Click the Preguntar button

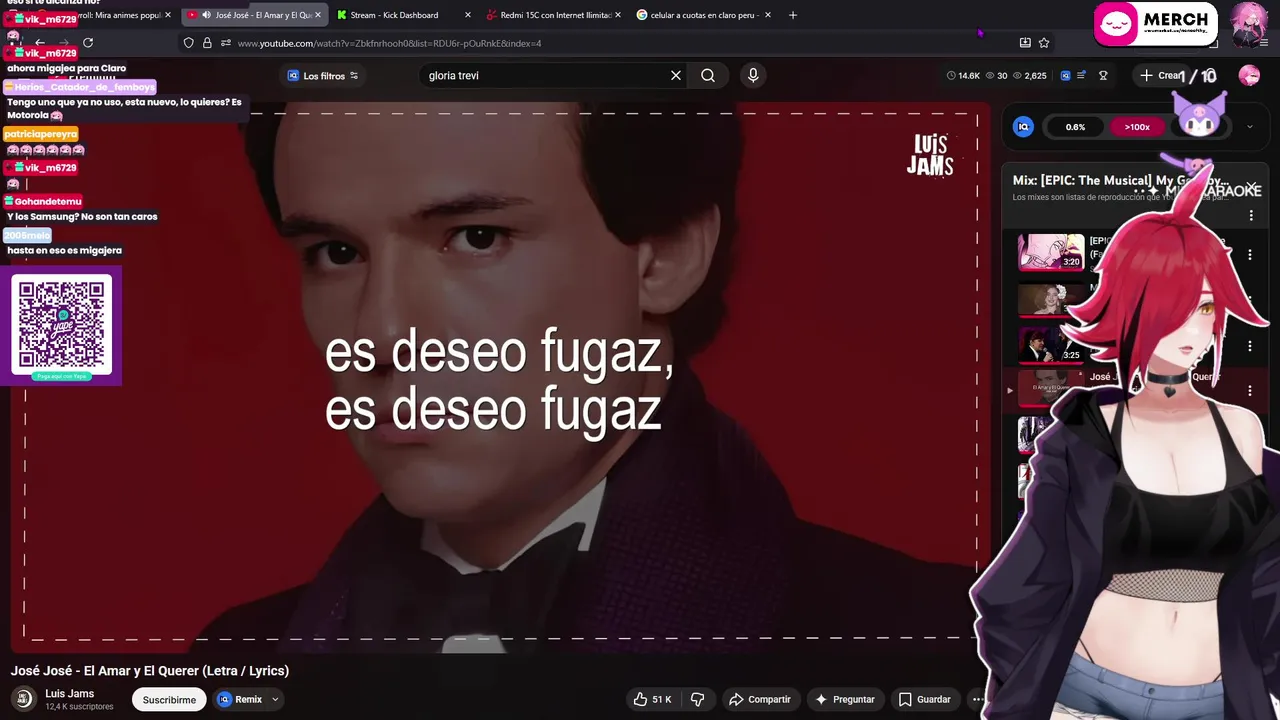point(845,699)
